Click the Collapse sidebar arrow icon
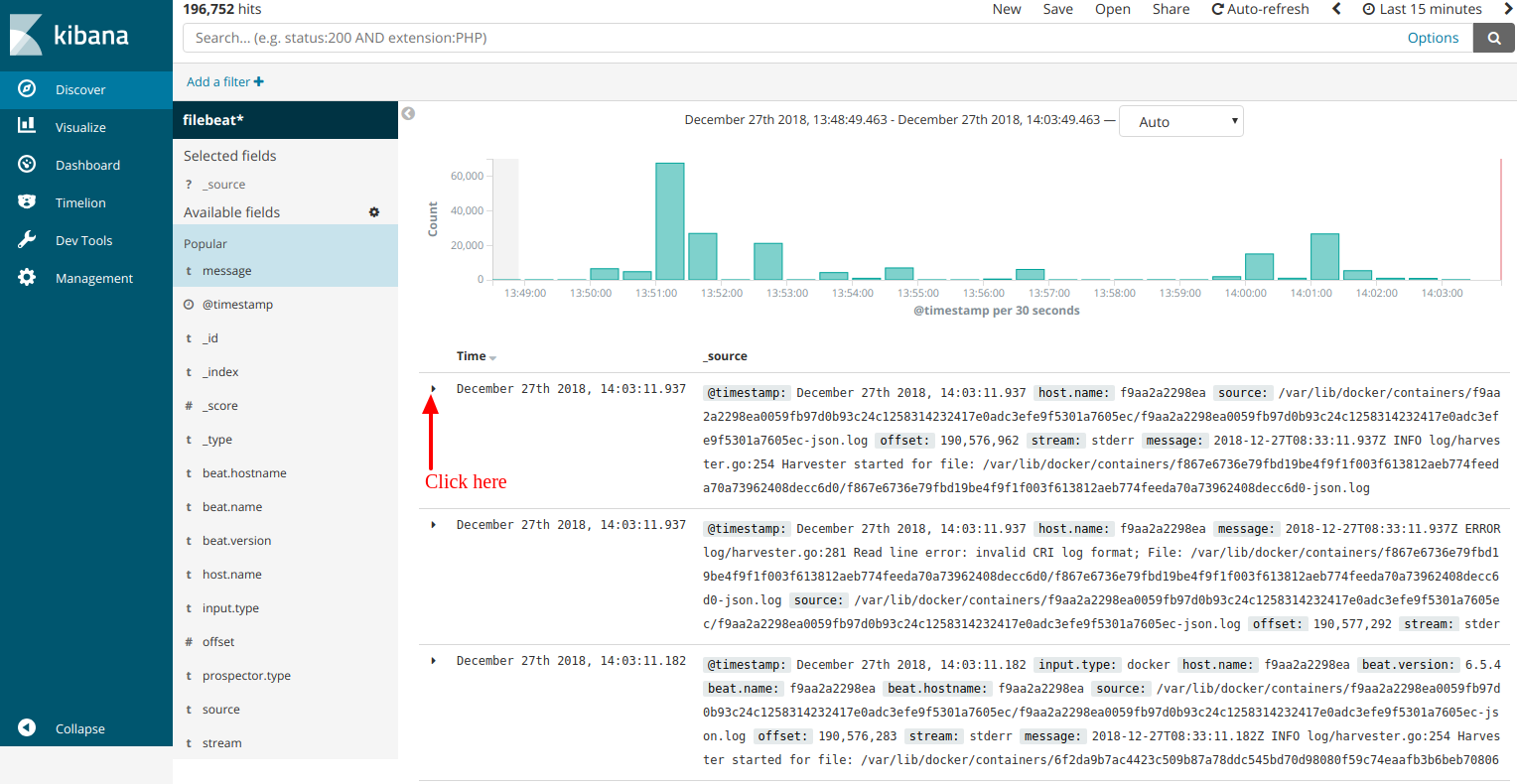The height and width of the screenshot is (784, 1517). click(27, 727)
